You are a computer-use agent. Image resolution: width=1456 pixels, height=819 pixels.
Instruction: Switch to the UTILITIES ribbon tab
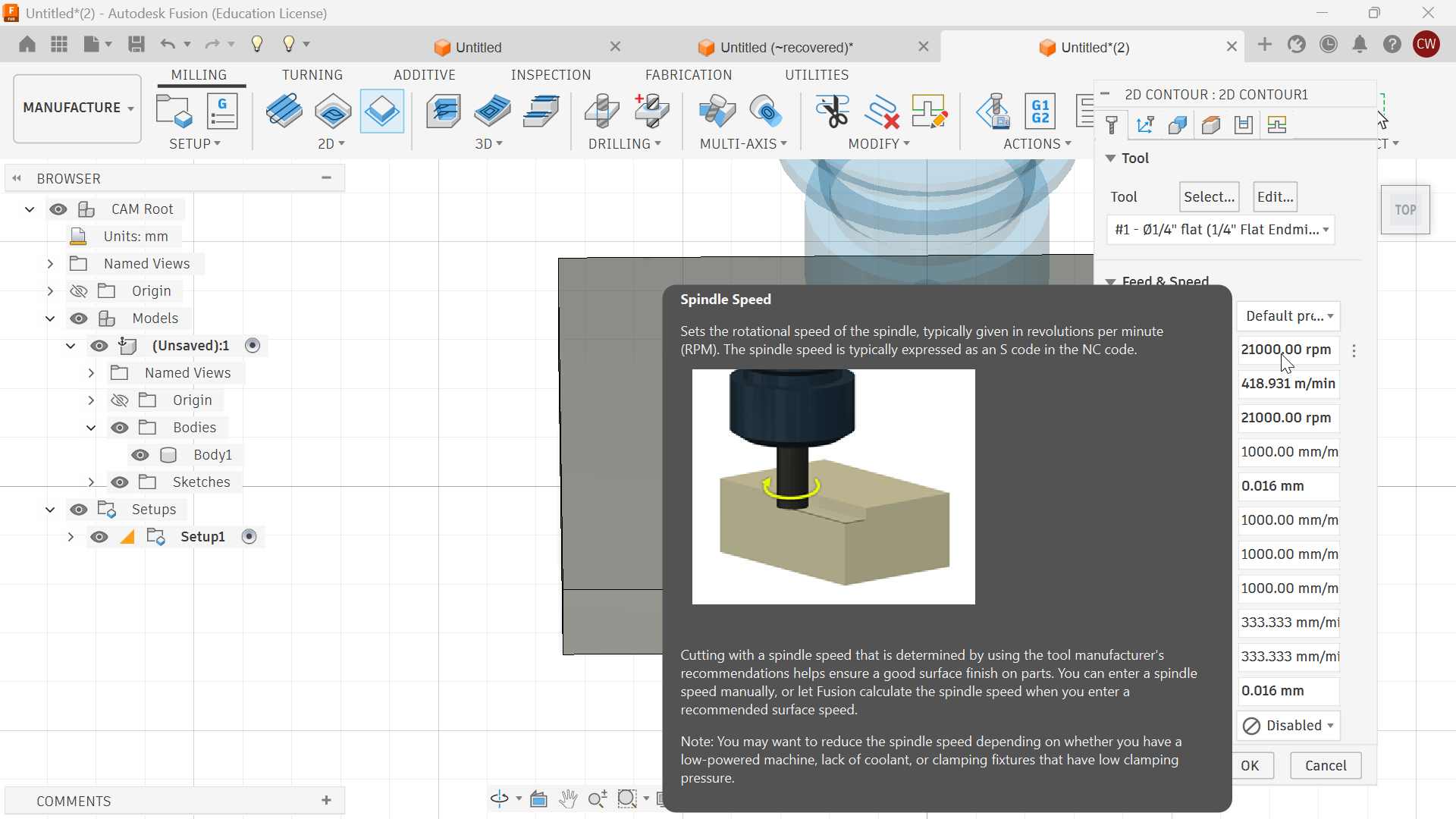(x=817, y=75)
